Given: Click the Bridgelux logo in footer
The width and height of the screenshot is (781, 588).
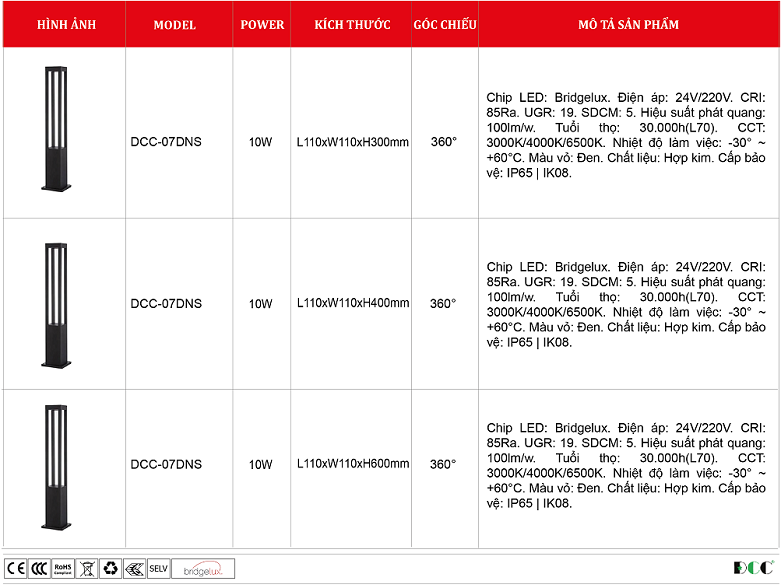Looking at the screenshot, I should click(204, 568).
